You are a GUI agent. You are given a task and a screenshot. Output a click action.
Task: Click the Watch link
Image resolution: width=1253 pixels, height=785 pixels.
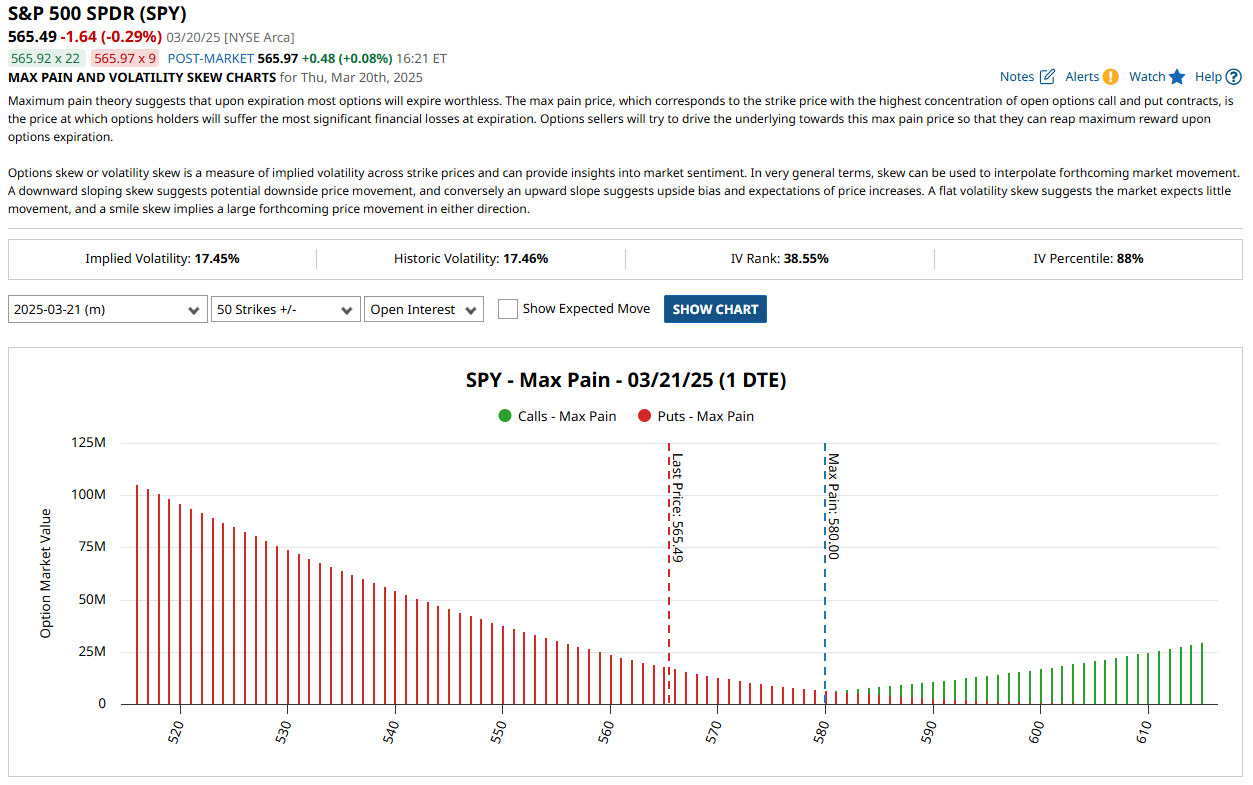(1147, 77)
